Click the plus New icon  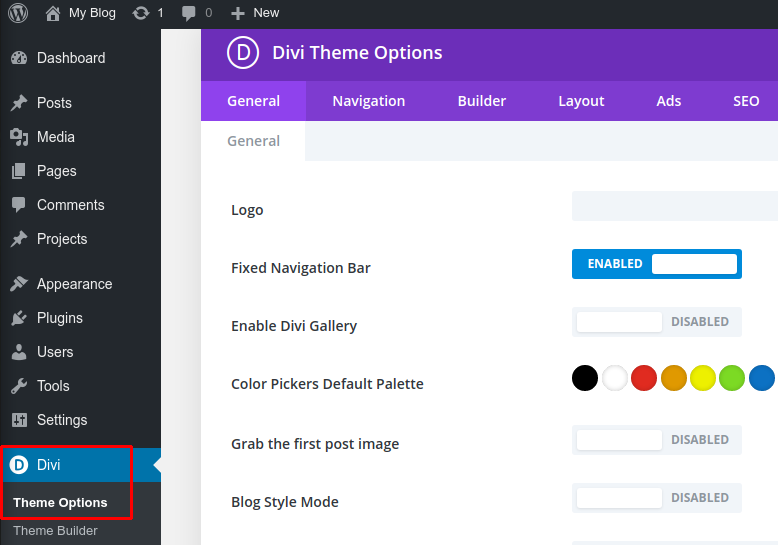coord(238,13)
